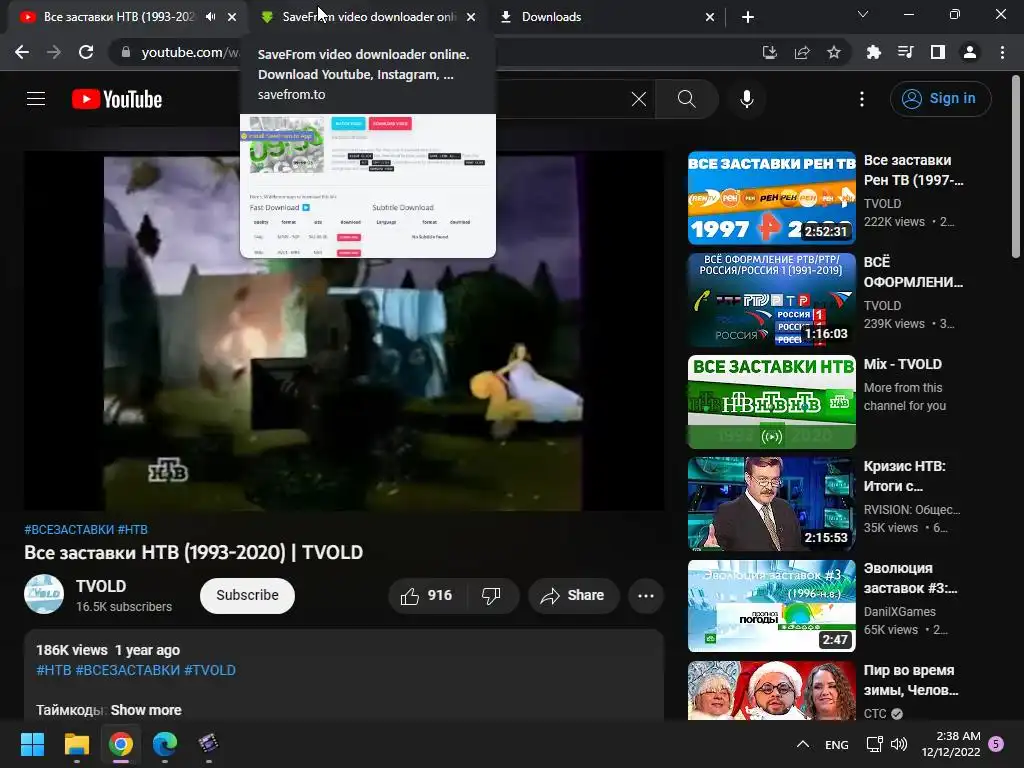
Task: Open Chrome three-dot main menu
Action: [x=1002, y=52]
